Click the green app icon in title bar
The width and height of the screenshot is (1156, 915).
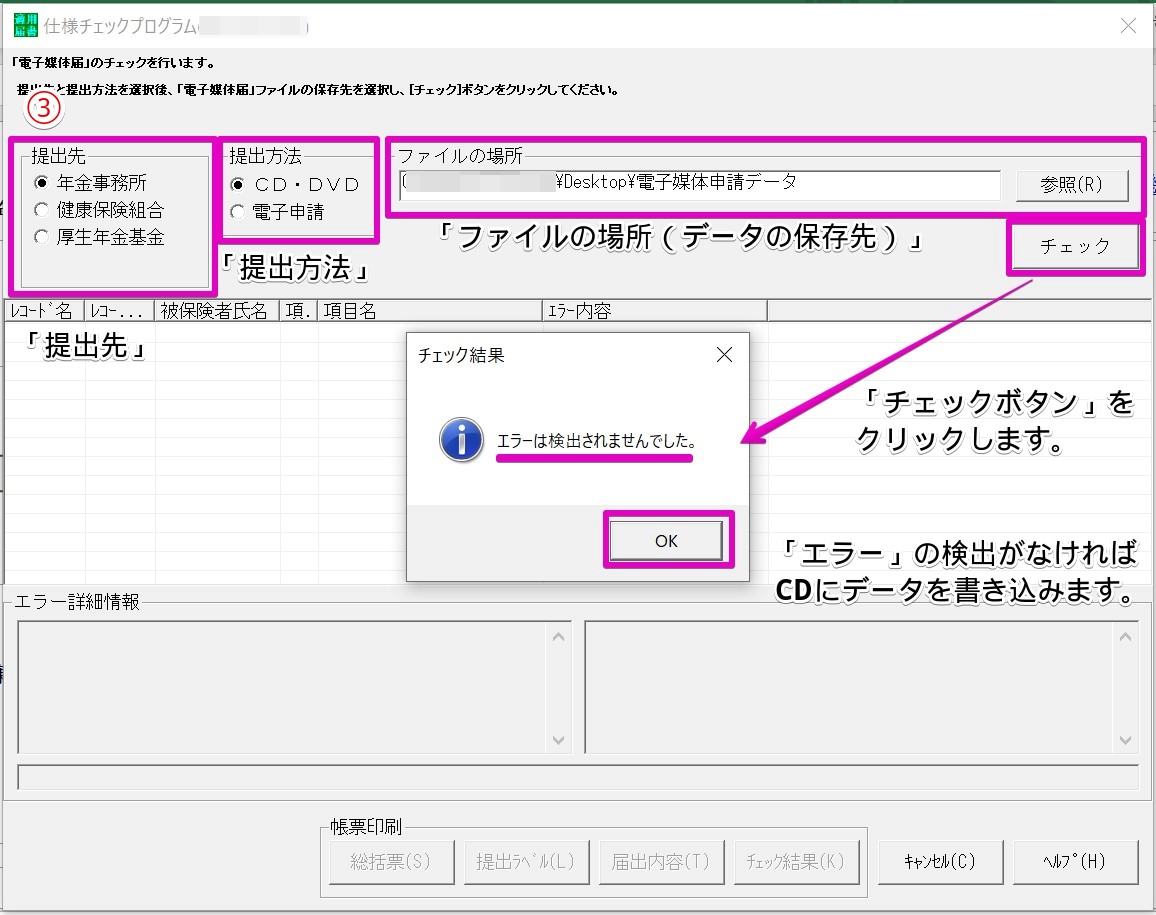point(25,26)
